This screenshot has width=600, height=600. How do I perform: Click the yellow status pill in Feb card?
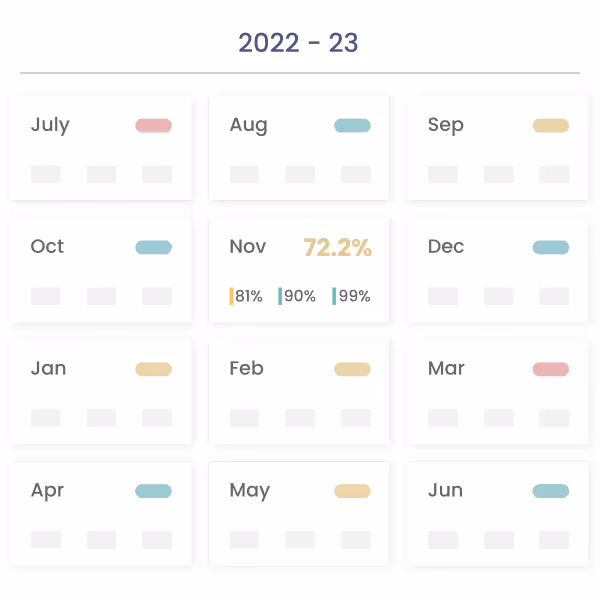(352, 370)
